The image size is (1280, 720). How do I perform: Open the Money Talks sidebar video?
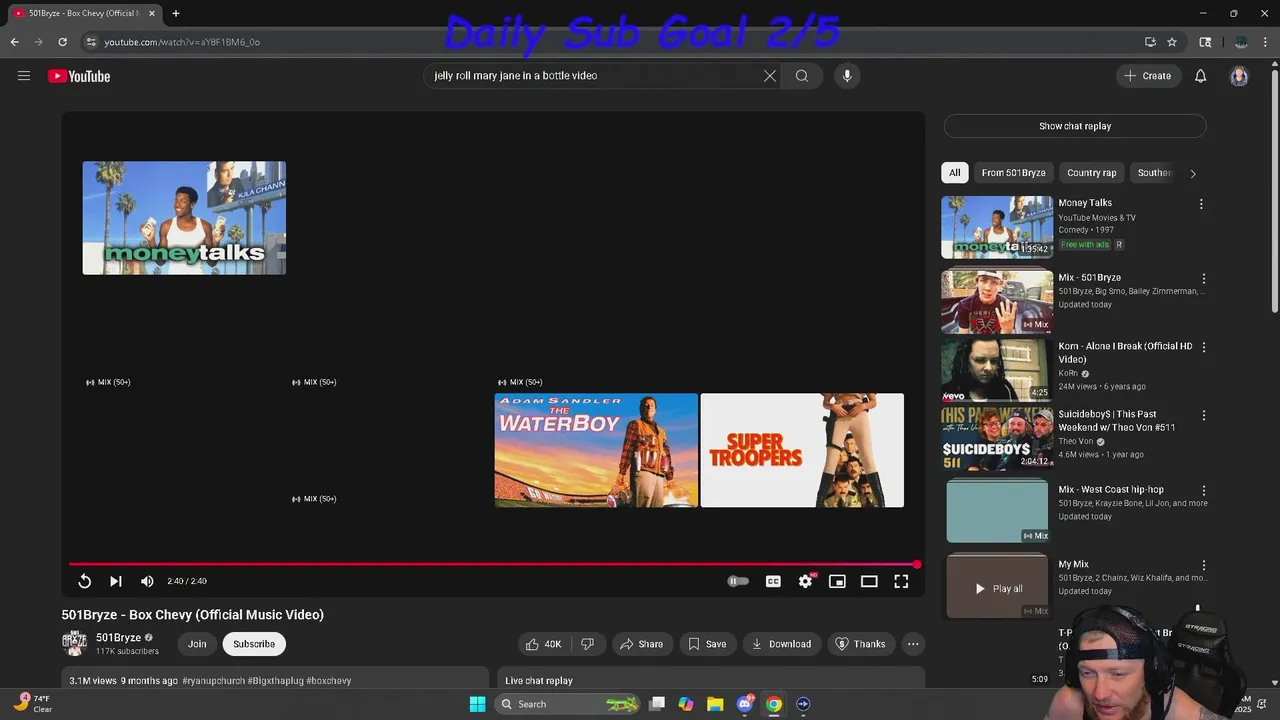(x=997, y=227)
